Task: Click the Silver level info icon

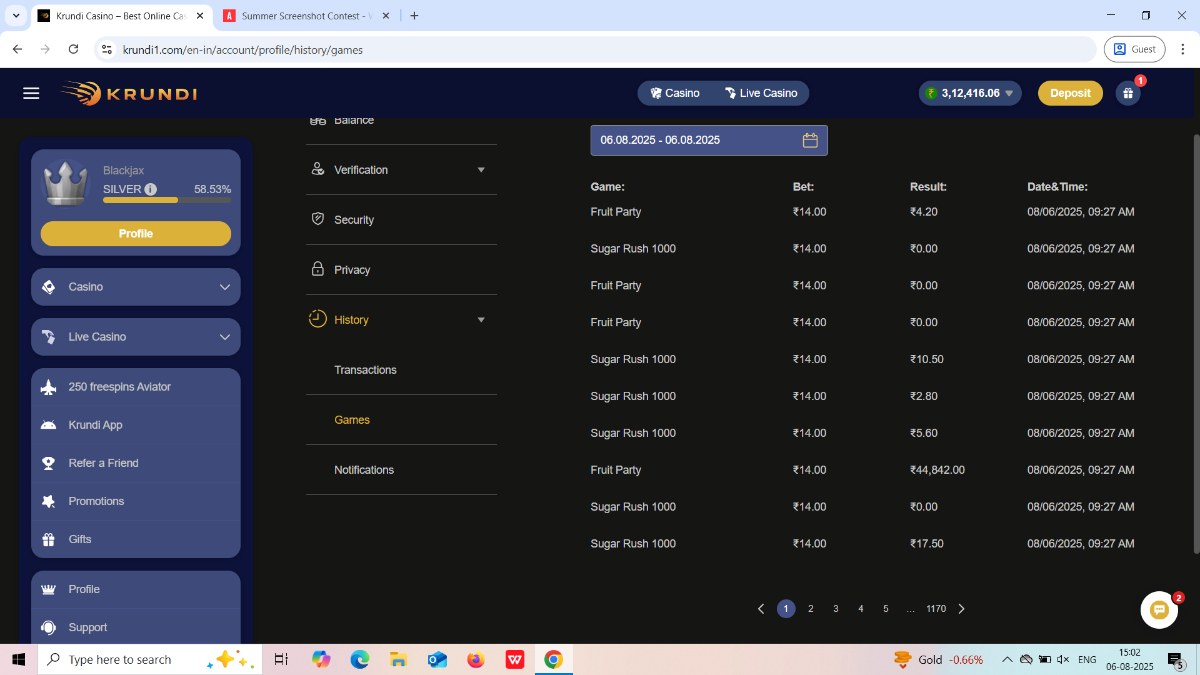Action: tap(150, 189)
